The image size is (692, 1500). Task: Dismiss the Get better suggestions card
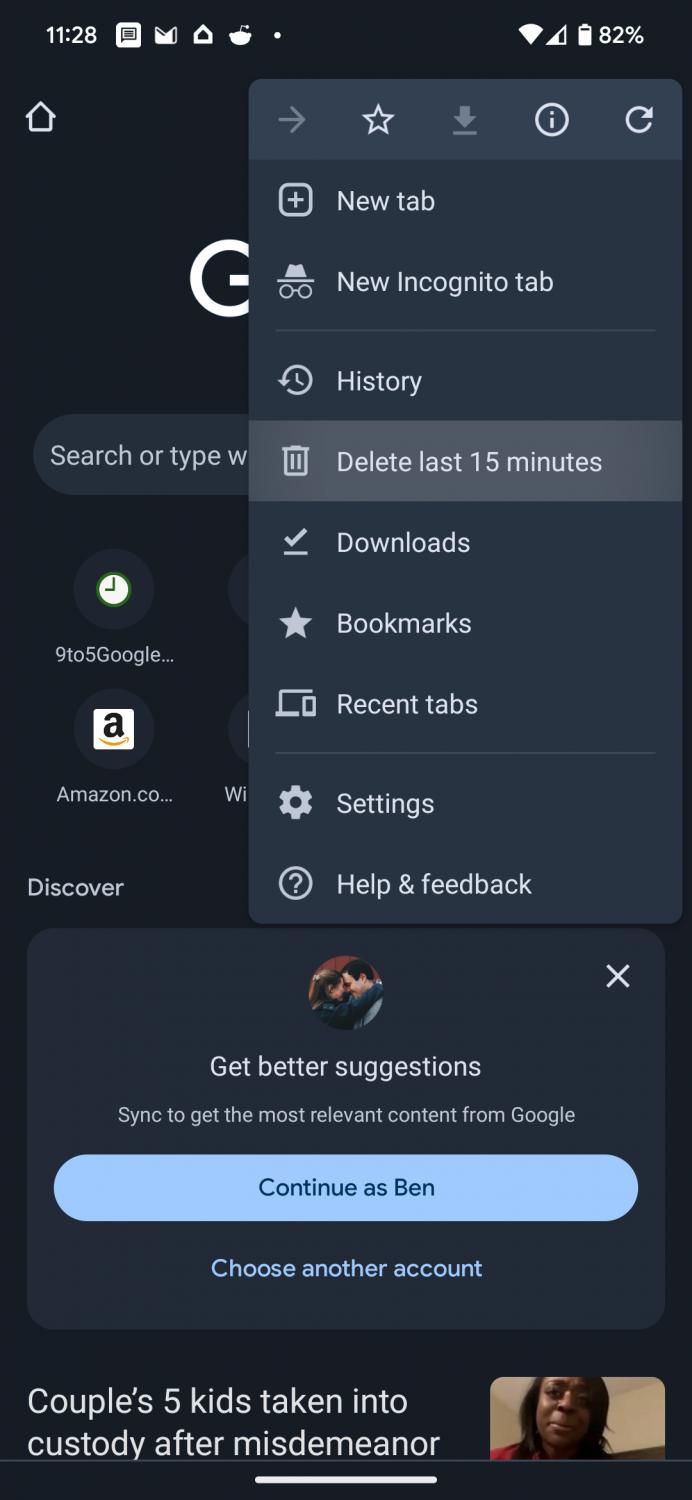click(618, 976)
